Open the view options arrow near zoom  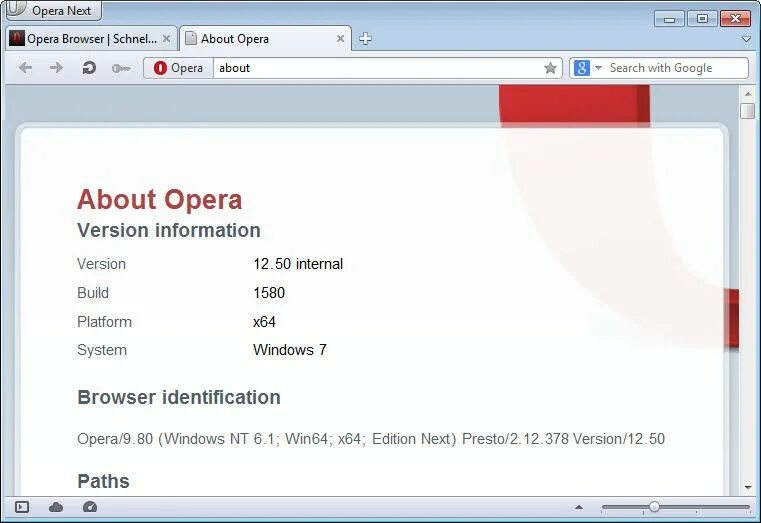[x=579, y=507]
